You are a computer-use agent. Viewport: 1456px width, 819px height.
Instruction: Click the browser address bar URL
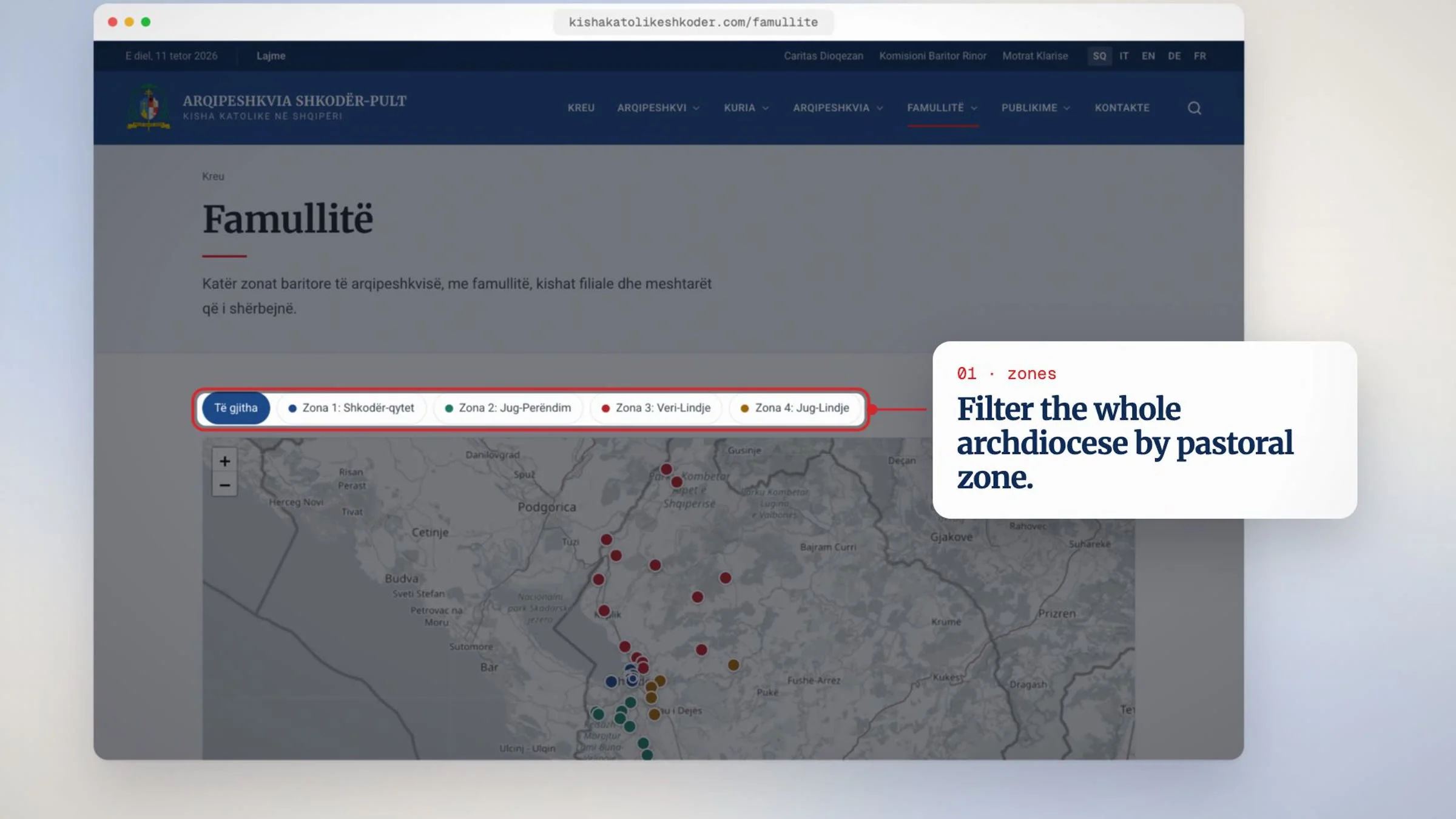(693, 22)
